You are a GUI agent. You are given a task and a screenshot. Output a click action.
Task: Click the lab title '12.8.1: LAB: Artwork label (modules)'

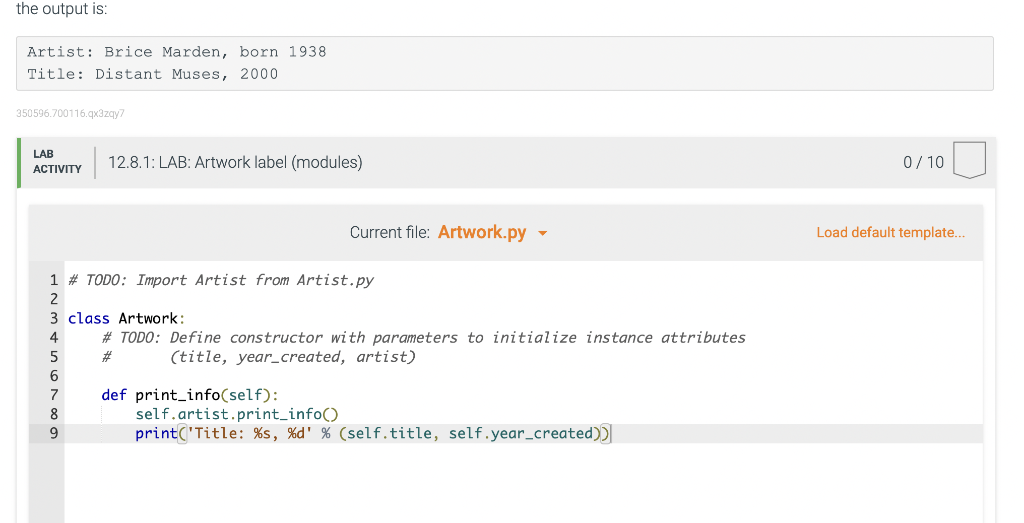pyautogui.click(x=235, y=162)
